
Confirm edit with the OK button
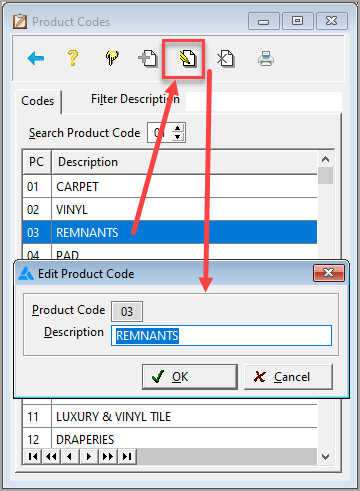(x=190, y=377)
